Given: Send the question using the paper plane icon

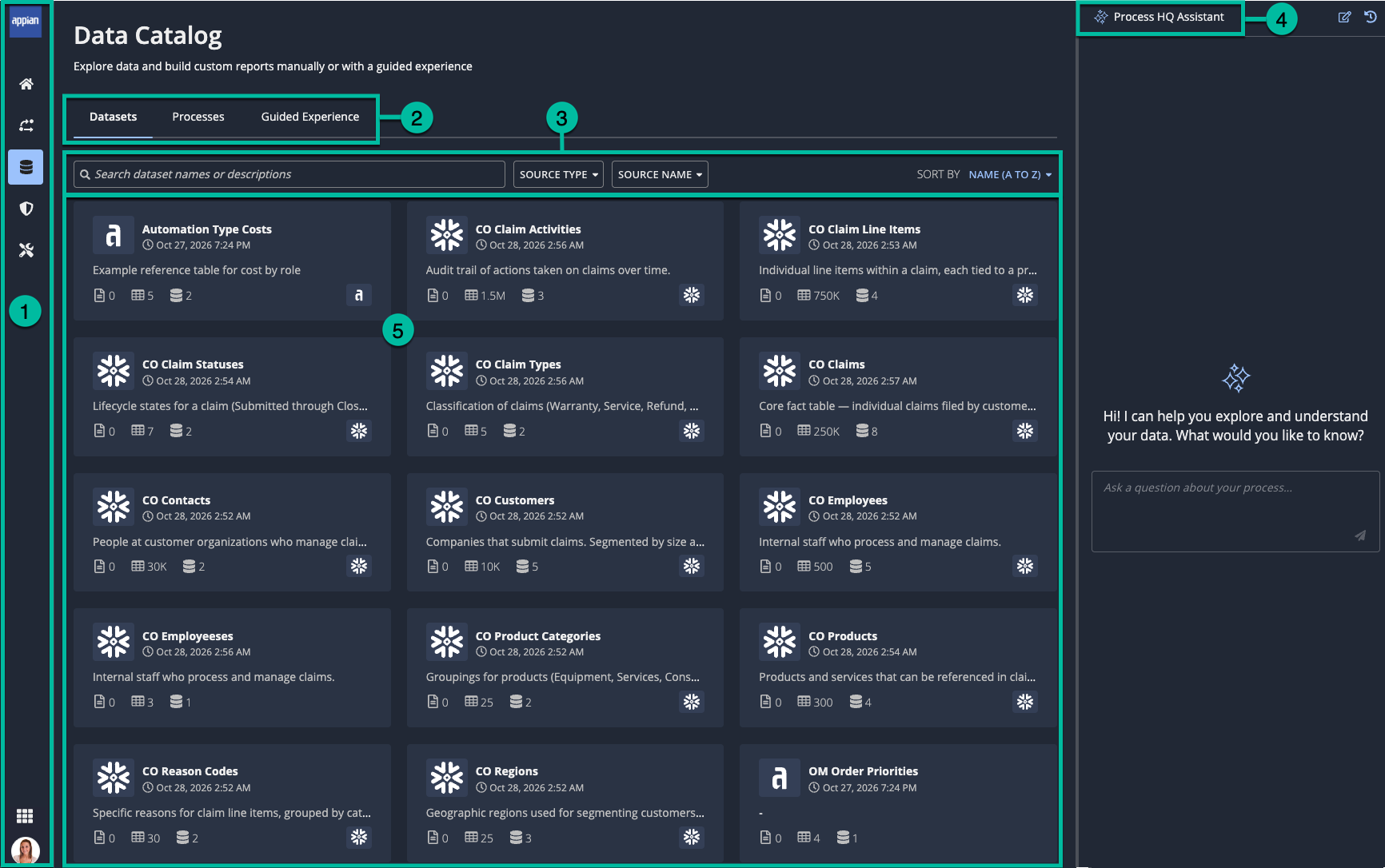Looking at the screenshot, I should click(x=1360, y=536).
